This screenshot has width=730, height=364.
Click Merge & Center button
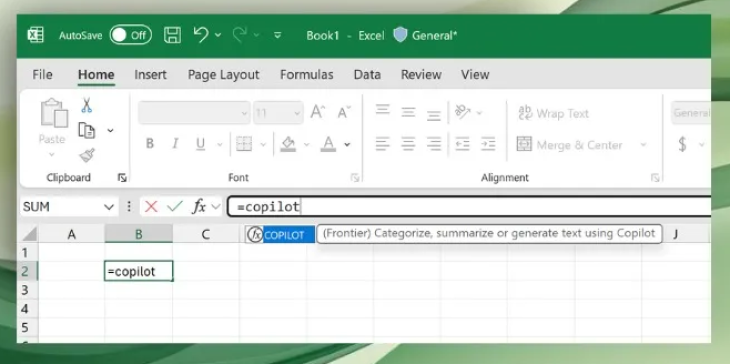[x=569, y=145]
